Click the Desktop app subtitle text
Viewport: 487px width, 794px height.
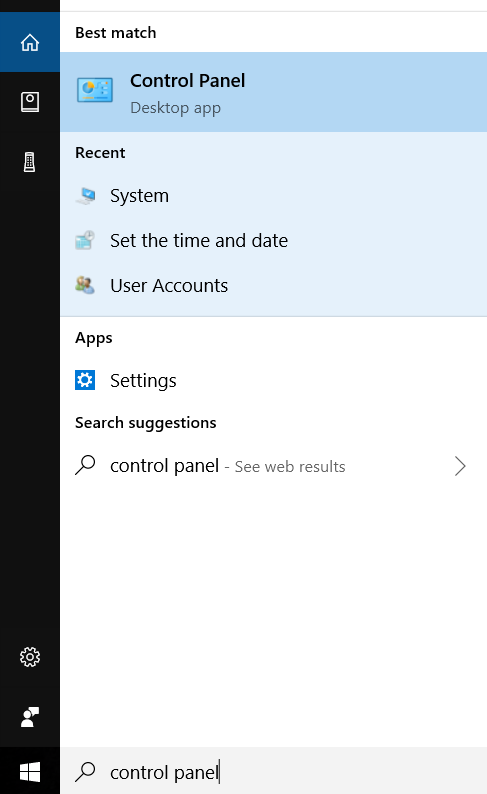pyautogui.click(x=175, y=108)
